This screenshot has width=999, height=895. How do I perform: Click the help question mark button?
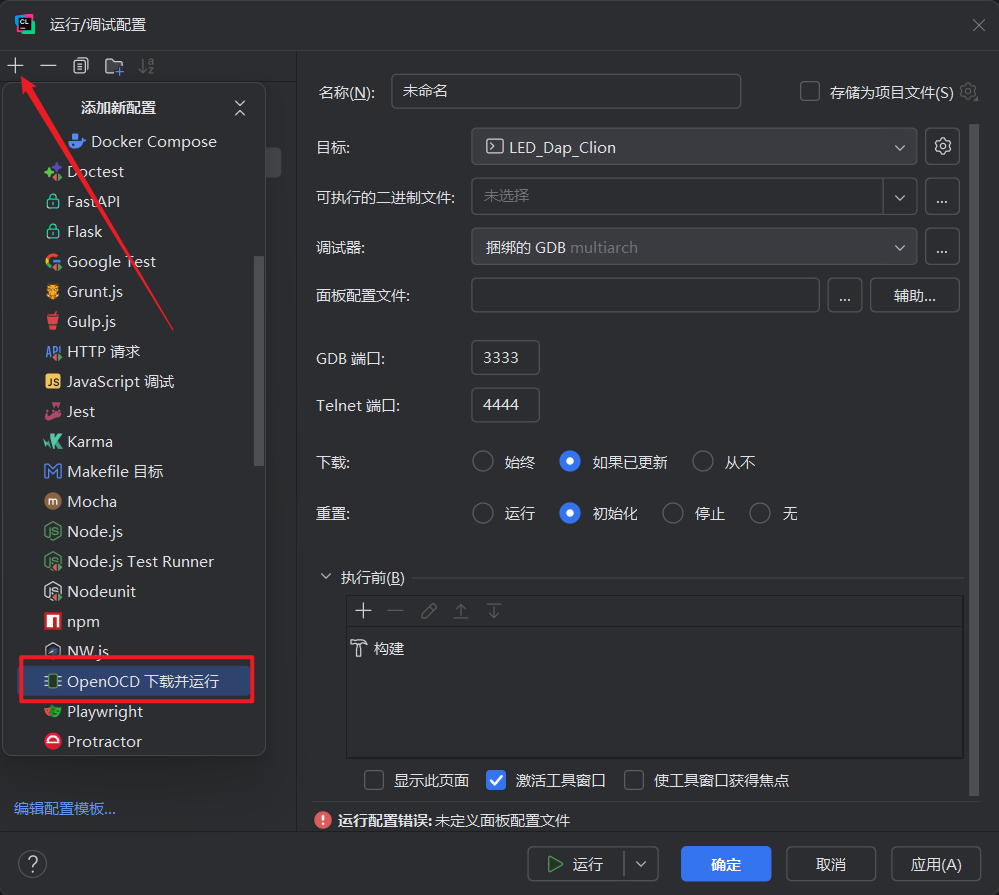point(32,864)
